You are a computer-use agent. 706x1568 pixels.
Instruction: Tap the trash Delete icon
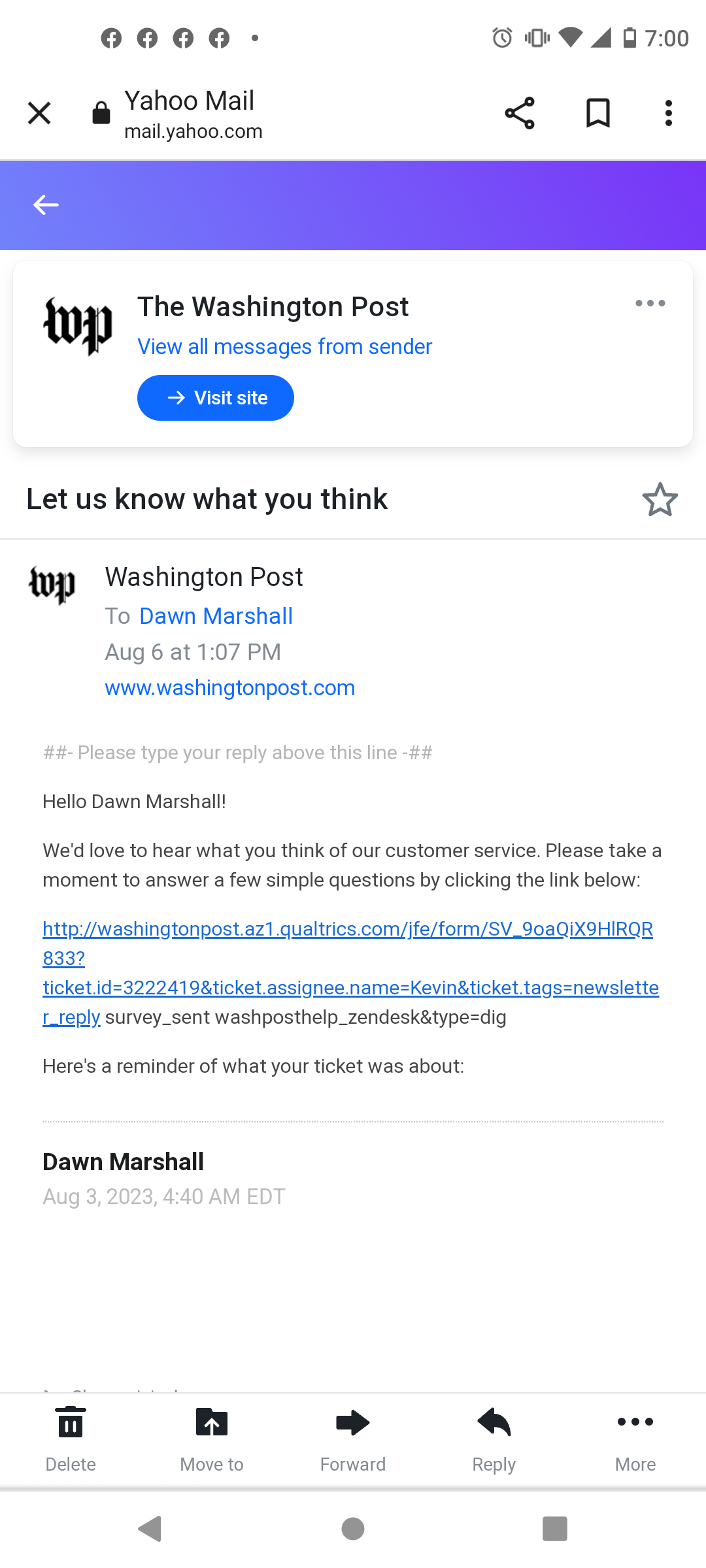(71, 1423)
